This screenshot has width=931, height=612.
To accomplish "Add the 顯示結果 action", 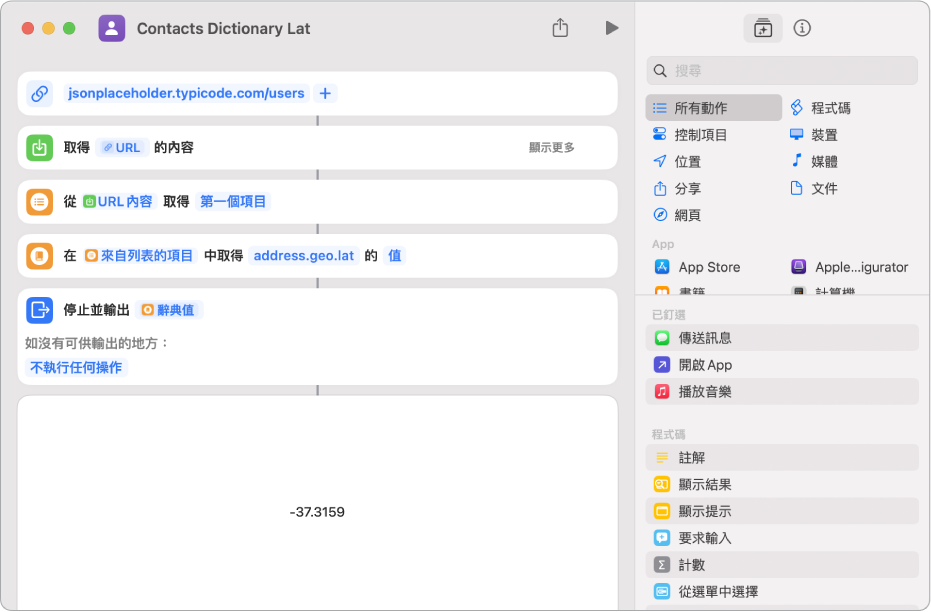I will [x=782, y=484].
